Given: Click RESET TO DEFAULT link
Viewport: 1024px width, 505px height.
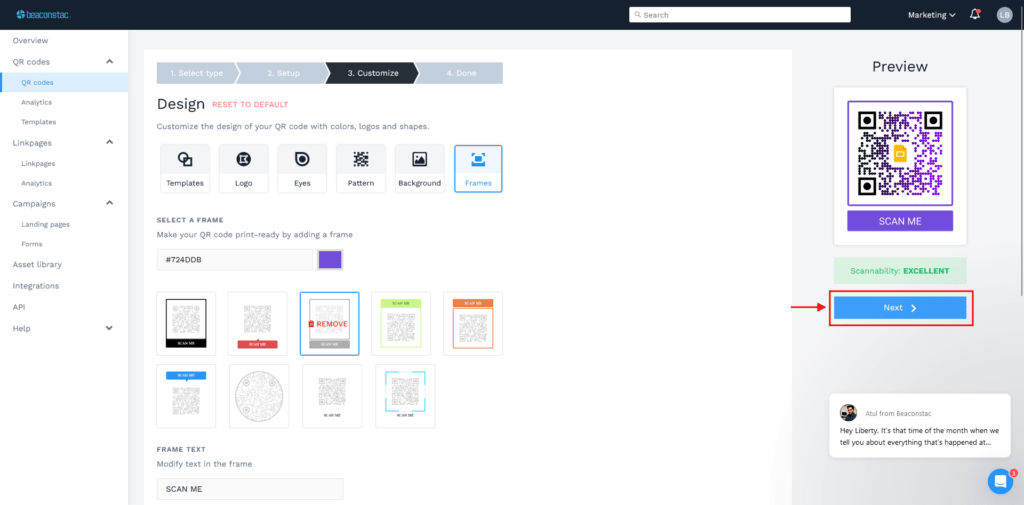Looking at the screenshot, I should (250, 105).
